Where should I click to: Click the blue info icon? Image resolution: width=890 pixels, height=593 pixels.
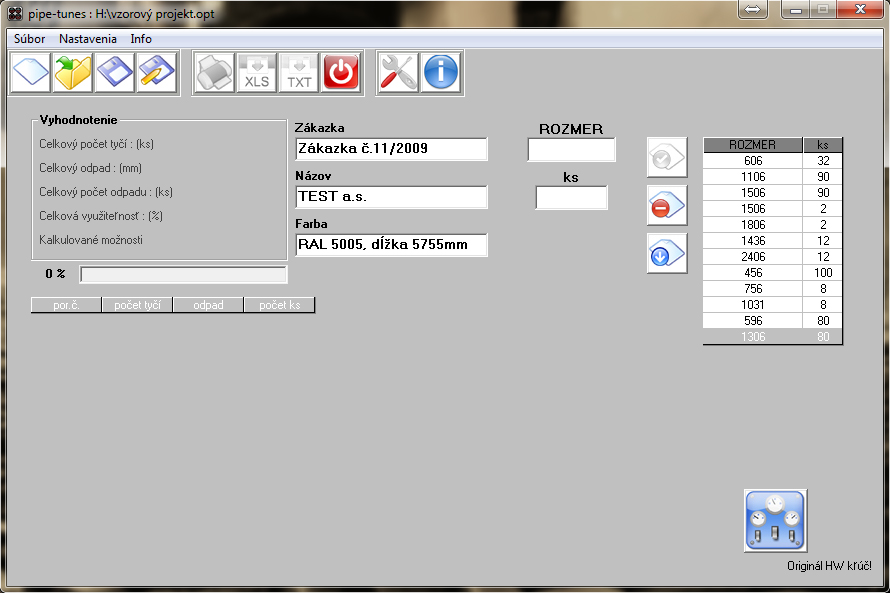click(x=440, y=73)
